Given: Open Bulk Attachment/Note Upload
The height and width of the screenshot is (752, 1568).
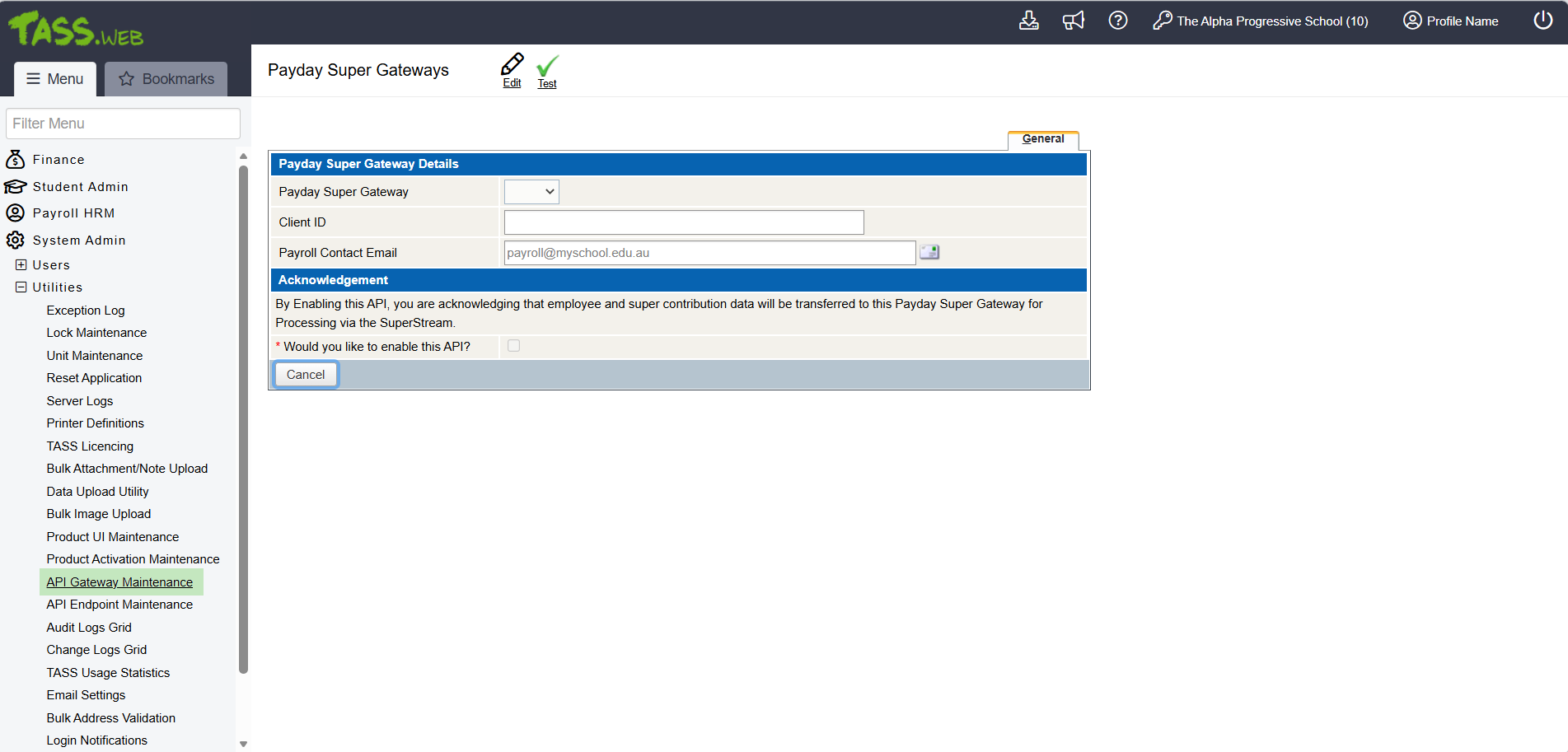Looking at the screenshot, I should 127,469.
